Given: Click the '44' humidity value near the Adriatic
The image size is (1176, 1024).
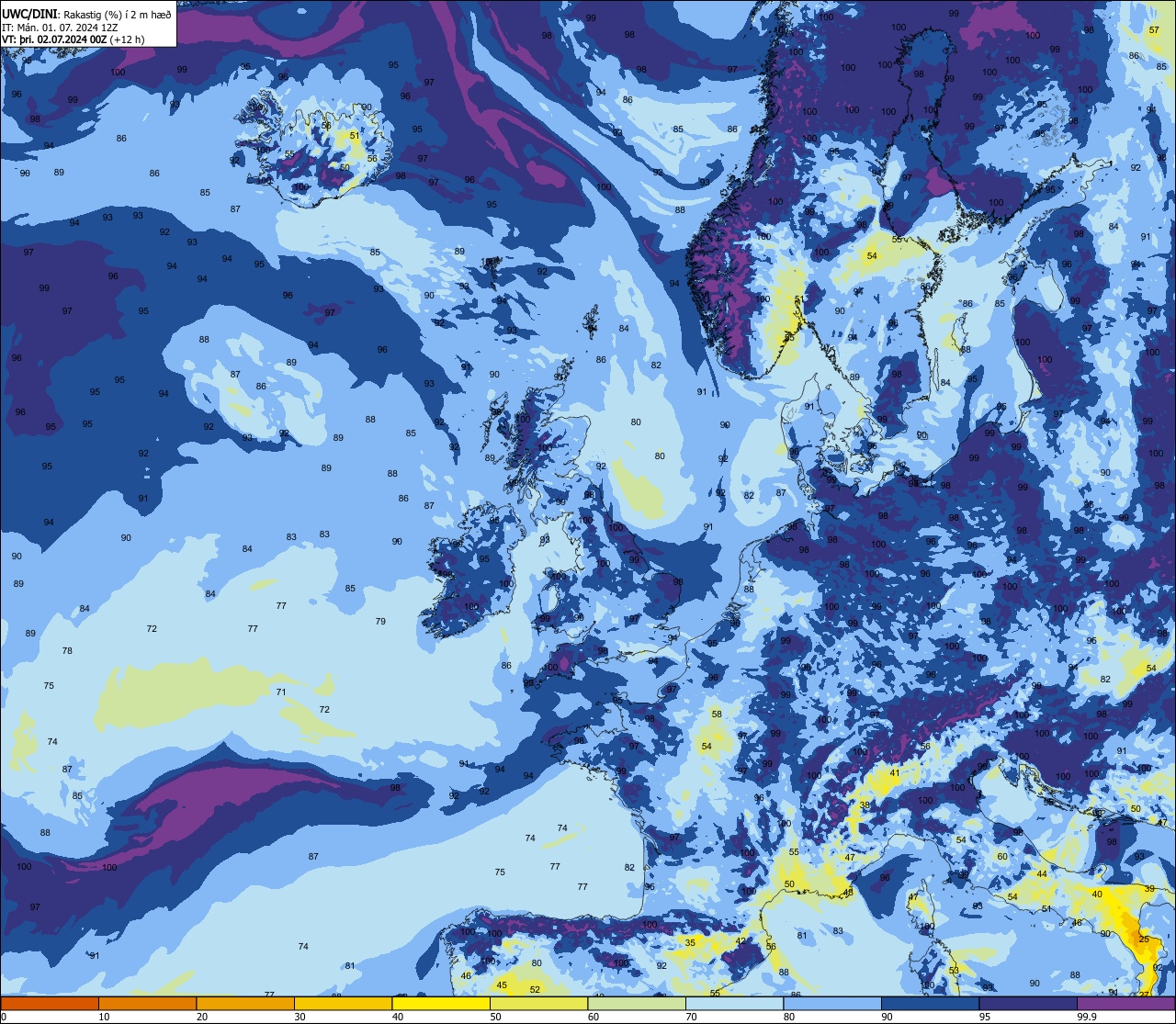Looking at the screenshot, I should pos(1042,874).
